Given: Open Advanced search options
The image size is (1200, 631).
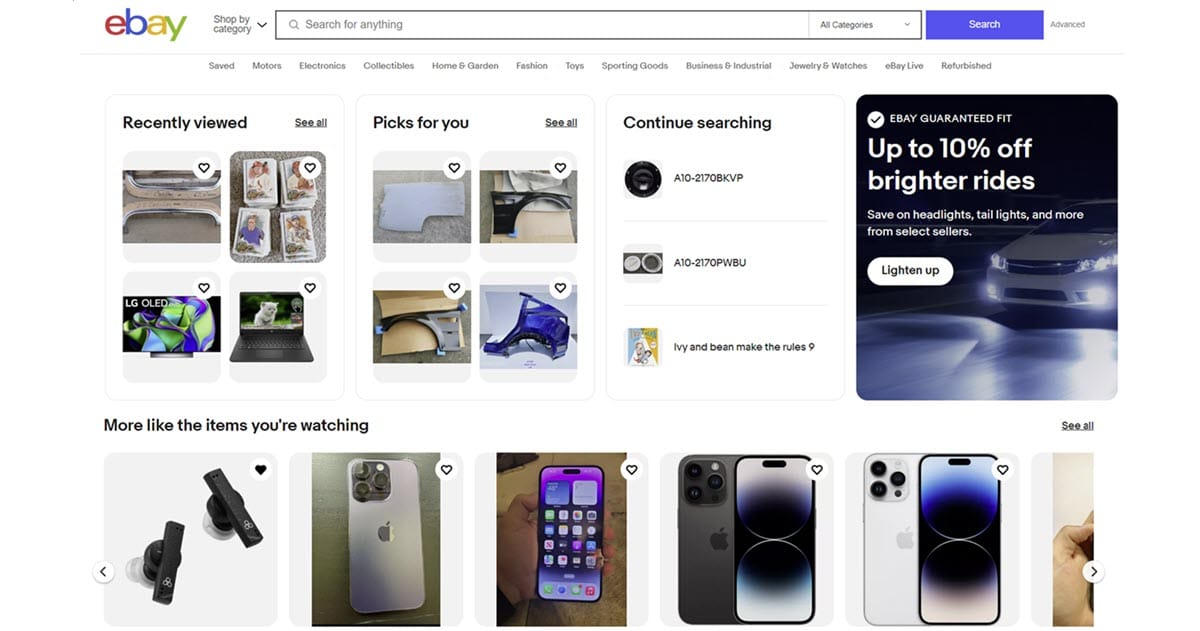Looking at the screenshot, I should click(x=1067, y=24).
